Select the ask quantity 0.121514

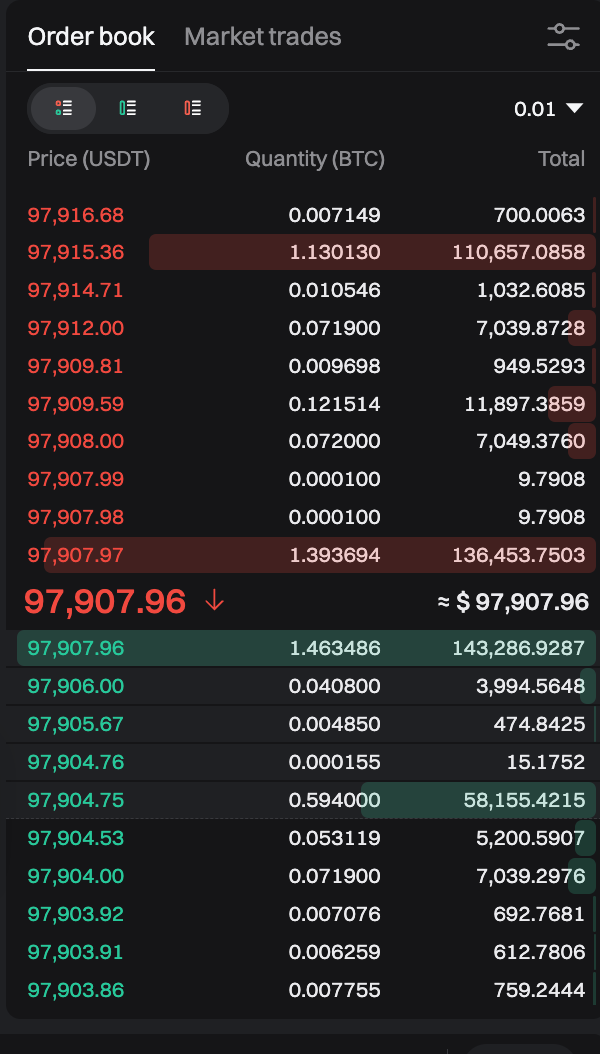335,404
